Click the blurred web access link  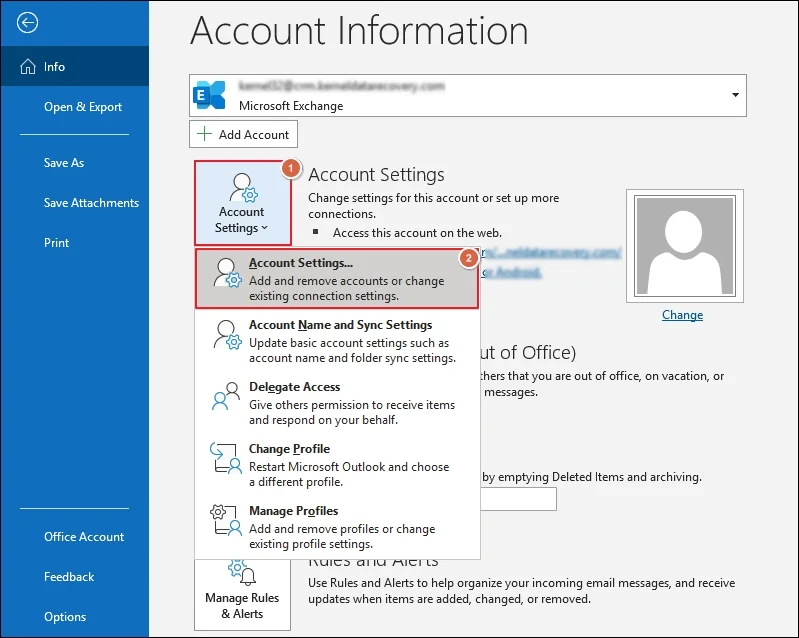(551, 252)
